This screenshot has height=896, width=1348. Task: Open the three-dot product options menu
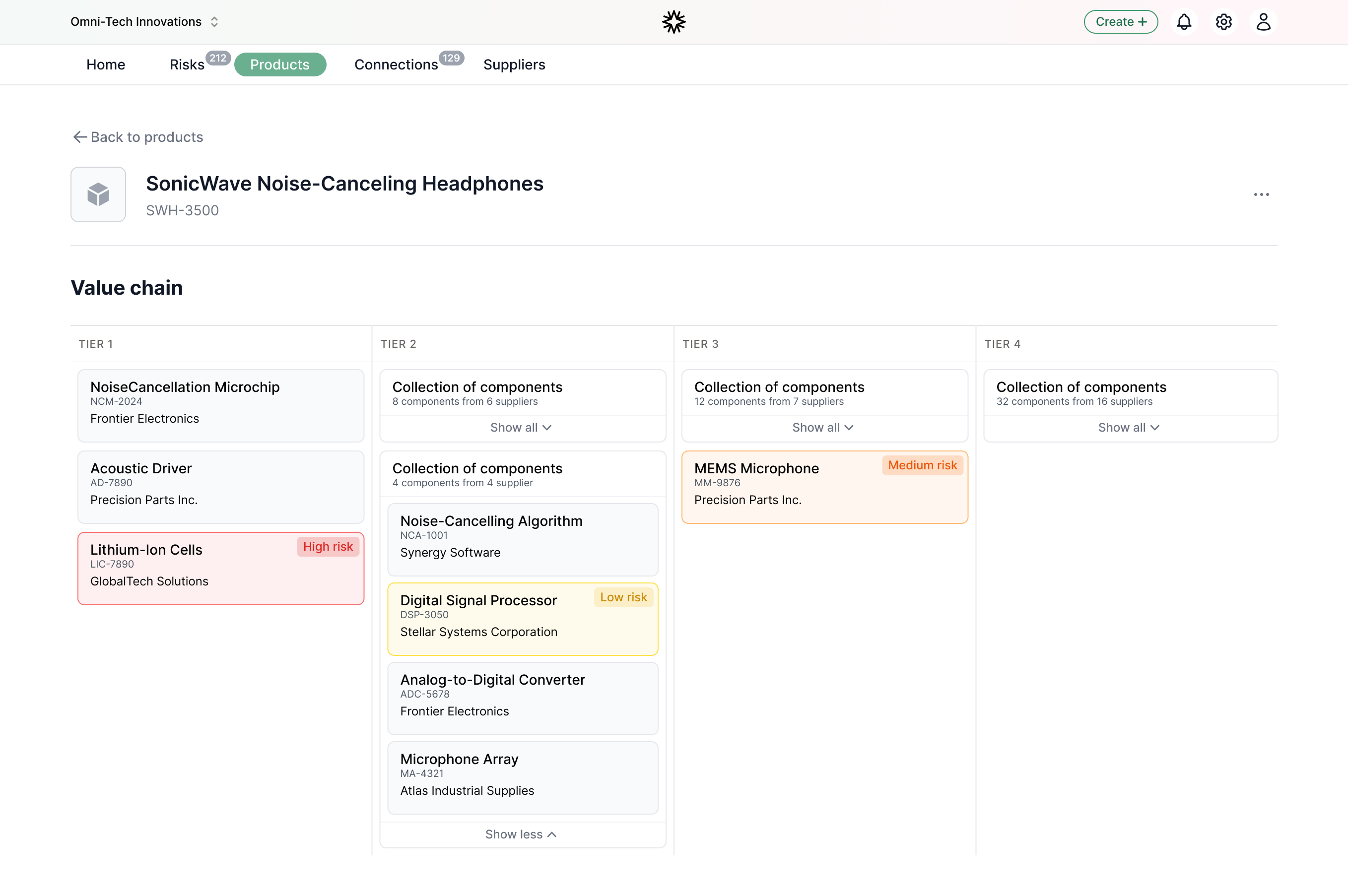coord(1261,195)
